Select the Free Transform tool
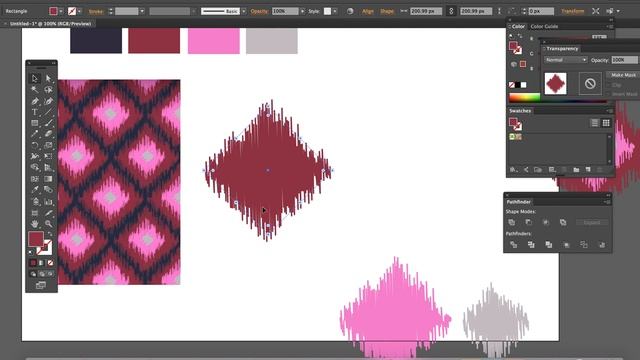 click(x=48, y=156)
